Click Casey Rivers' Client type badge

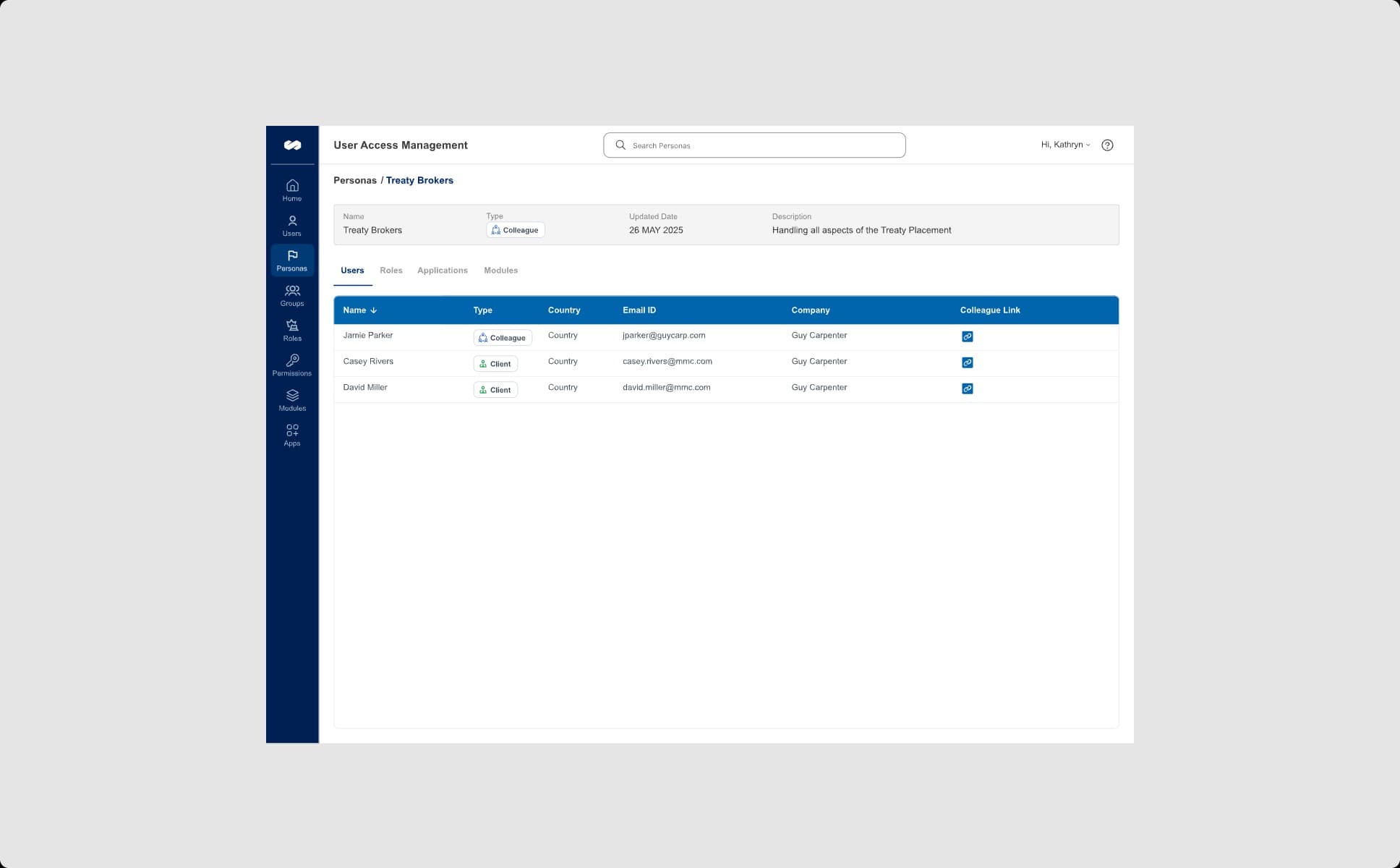[x=495, y=364]
